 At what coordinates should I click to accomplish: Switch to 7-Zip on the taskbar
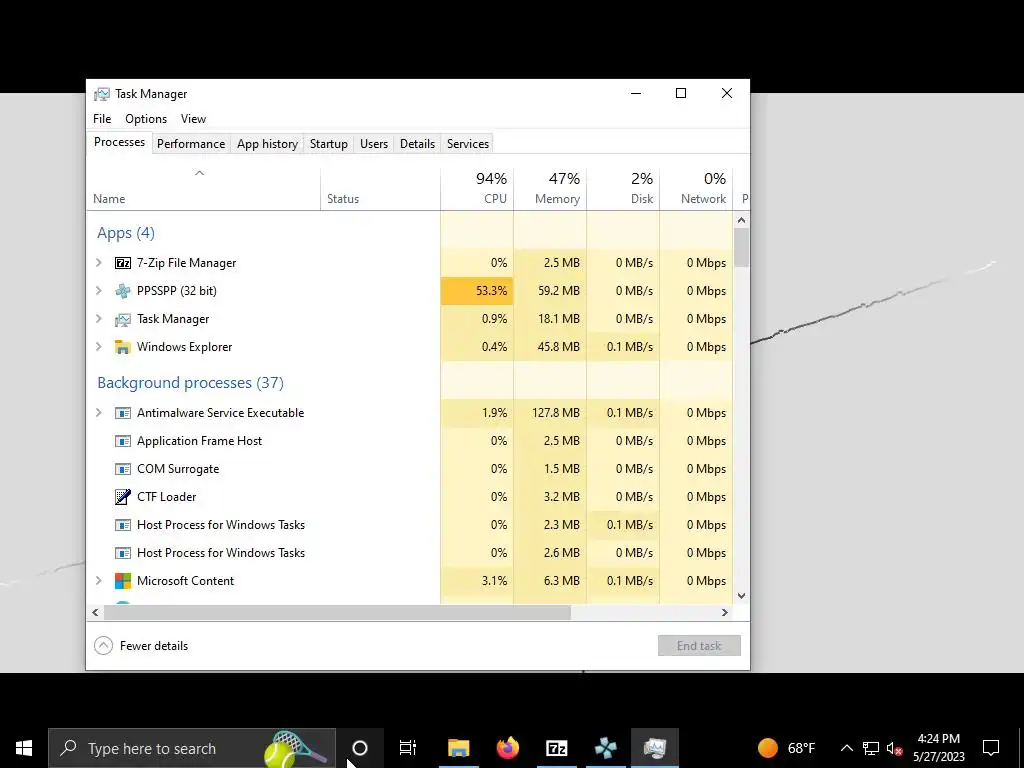556,748
